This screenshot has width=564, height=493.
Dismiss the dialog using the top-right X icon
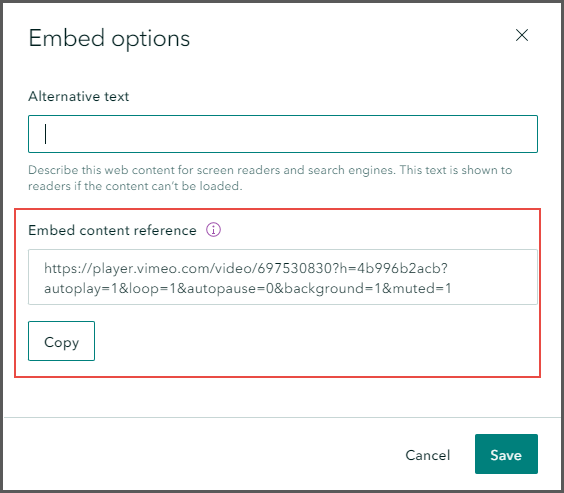point(522,35)
